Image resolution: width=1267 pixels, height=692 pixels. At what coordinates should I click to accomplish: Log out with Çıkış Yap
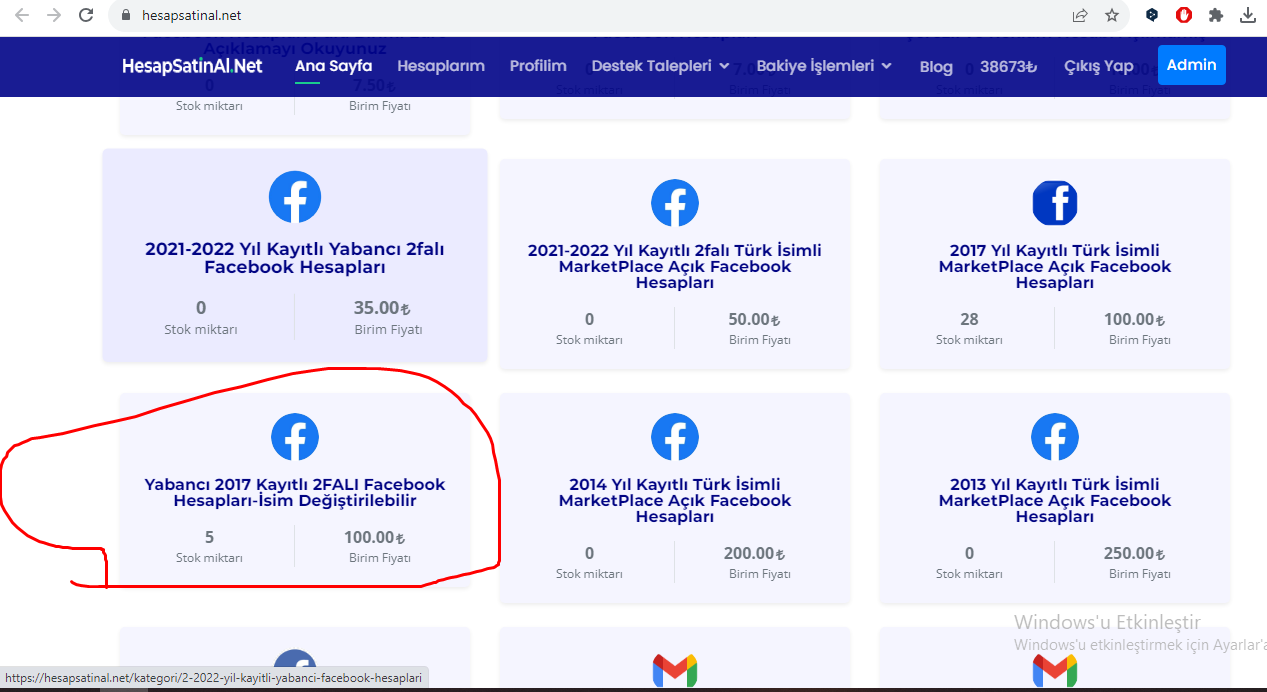tap(1099, 66)
